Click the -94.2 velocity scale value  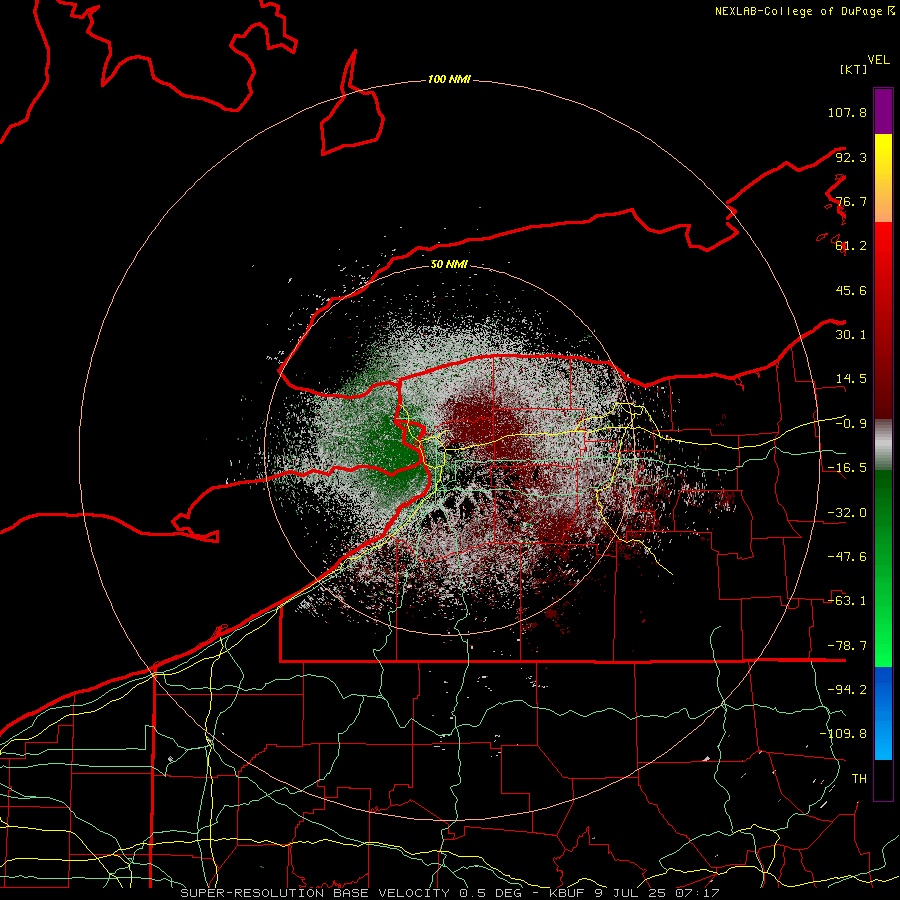[x=847, y=690]
